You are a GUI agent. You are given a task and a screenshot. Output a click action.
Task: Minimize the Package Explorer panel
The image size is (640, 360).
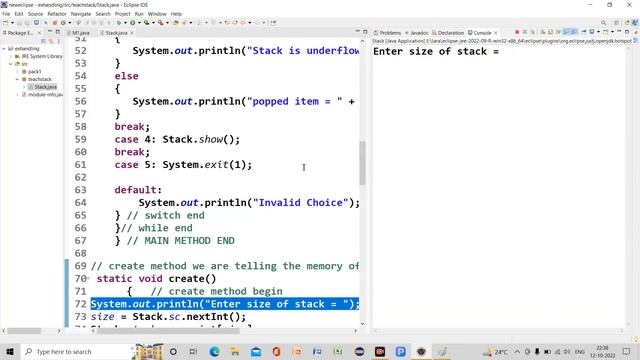50,31
